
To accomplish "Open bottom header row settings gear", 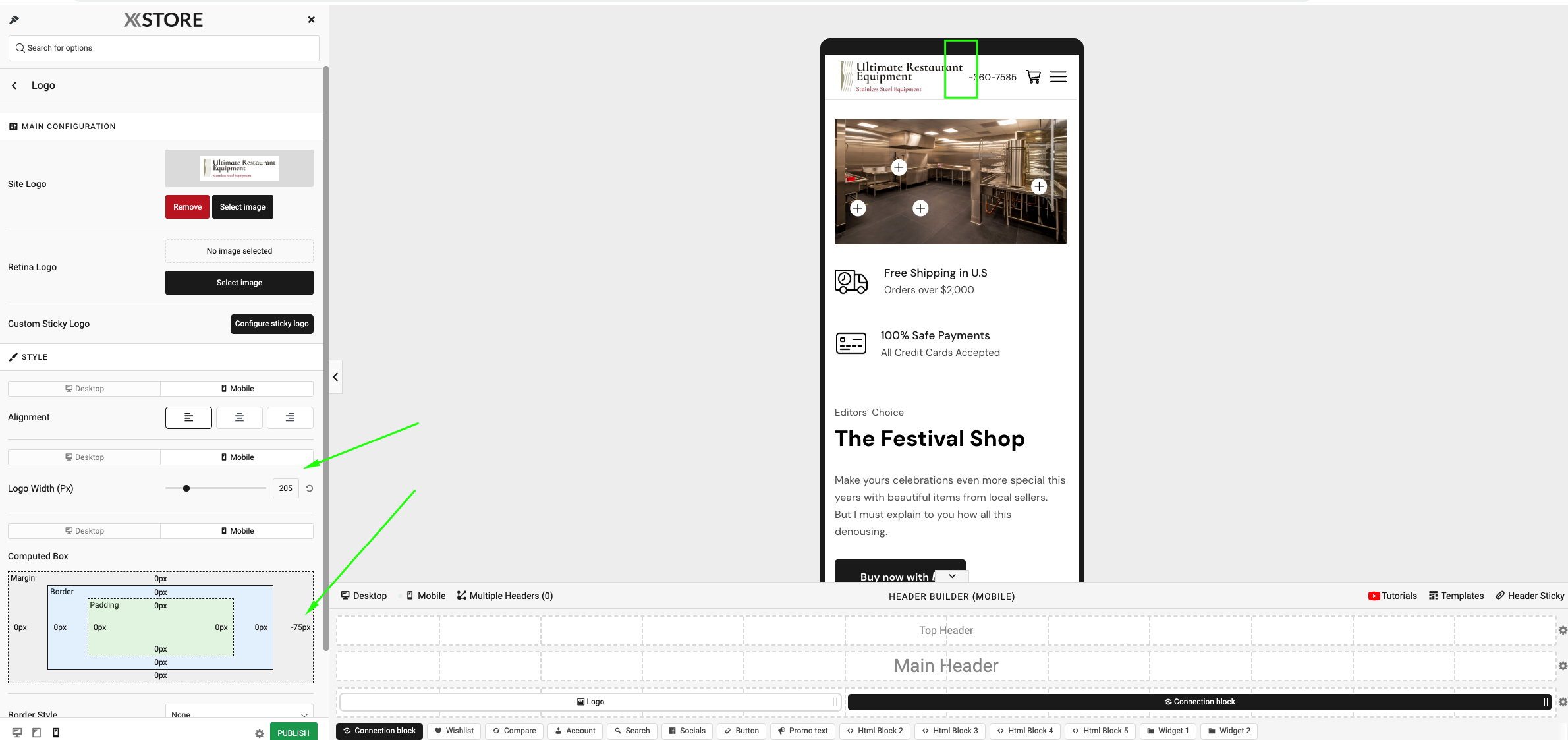I will (1563, 702).
